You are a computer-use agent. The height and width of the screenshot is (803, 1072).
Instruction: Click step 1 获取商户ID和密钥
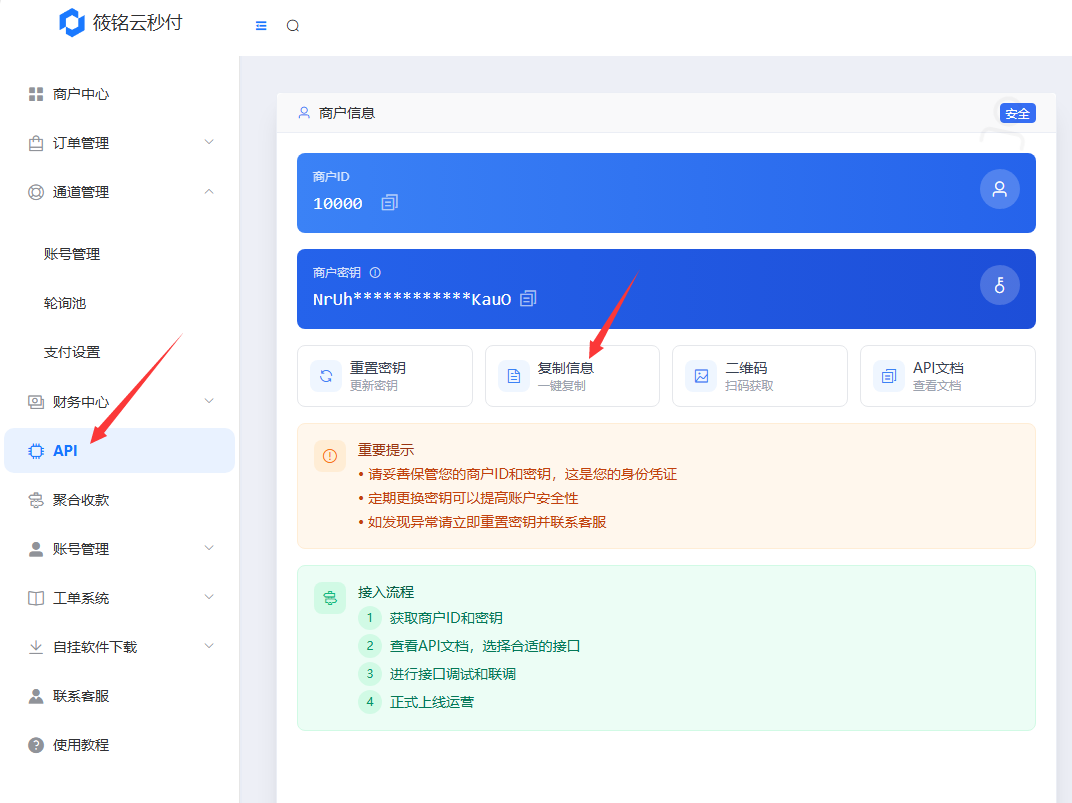446,618
